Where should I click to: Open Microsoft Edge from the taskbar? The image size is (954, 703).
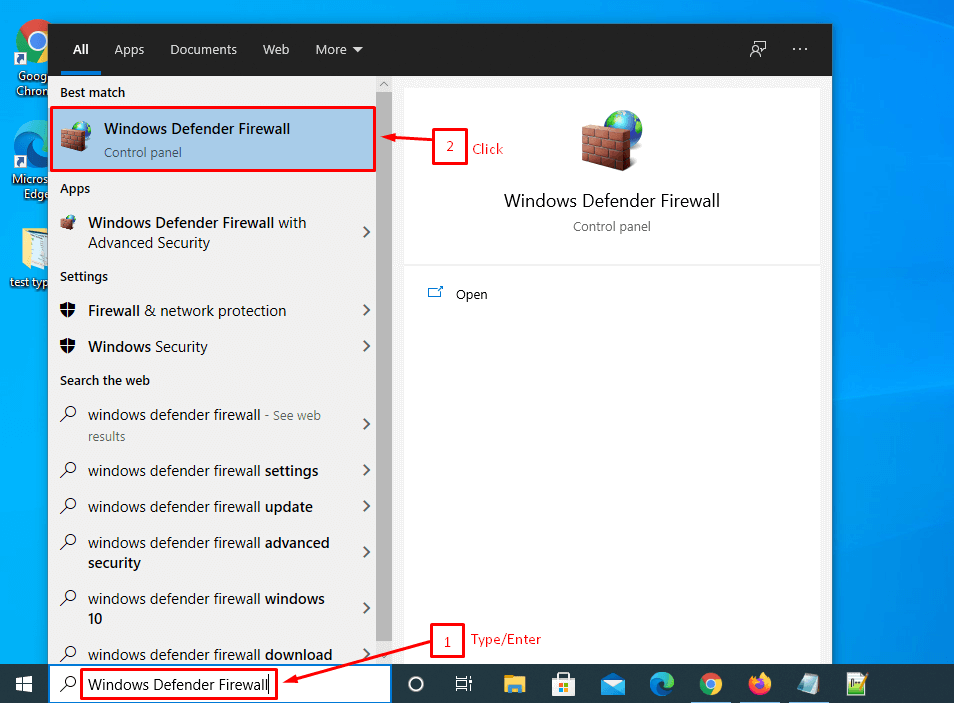click(661, 684)
